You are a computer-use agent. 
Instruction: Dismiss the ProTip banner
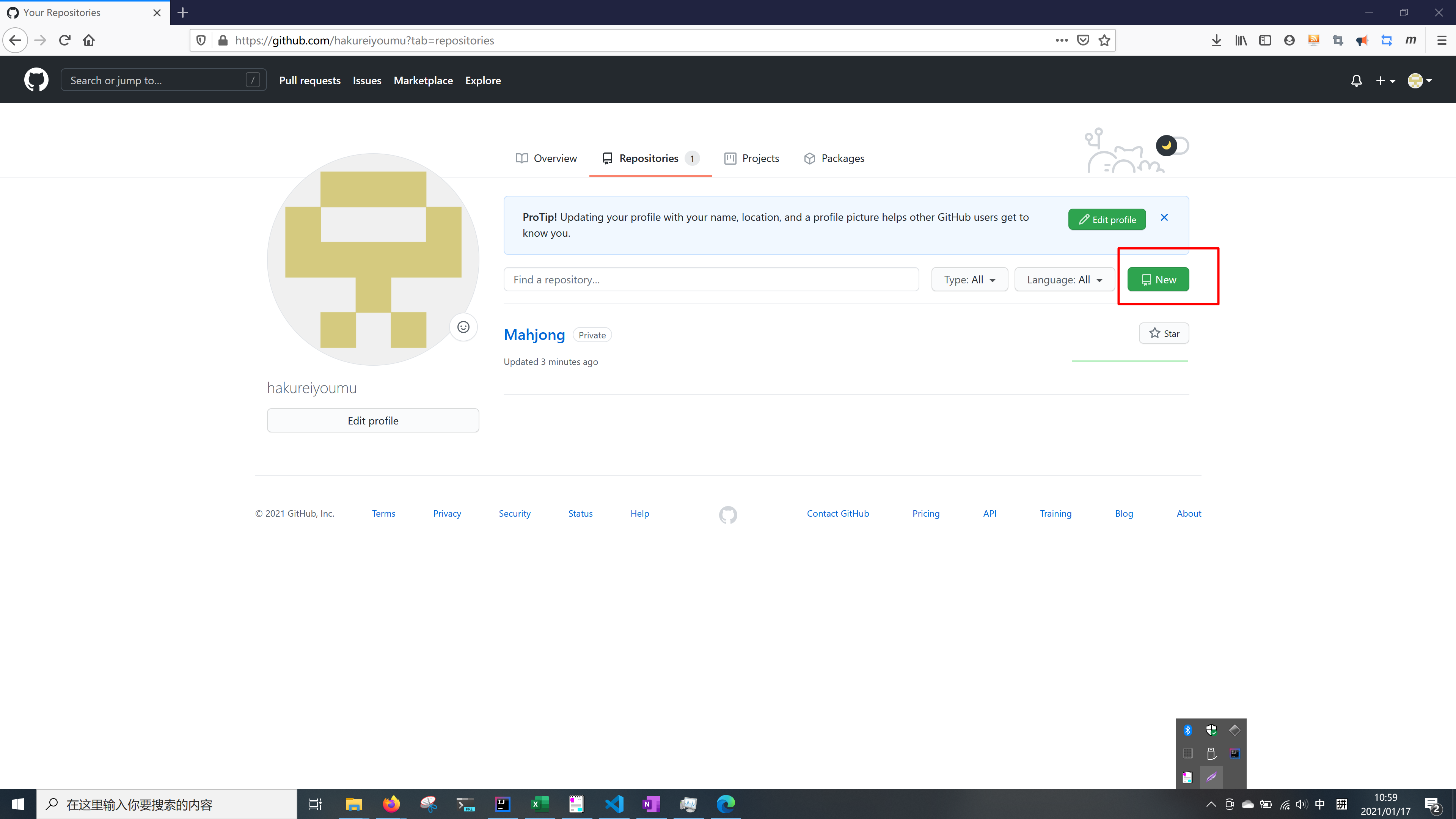1164,218
